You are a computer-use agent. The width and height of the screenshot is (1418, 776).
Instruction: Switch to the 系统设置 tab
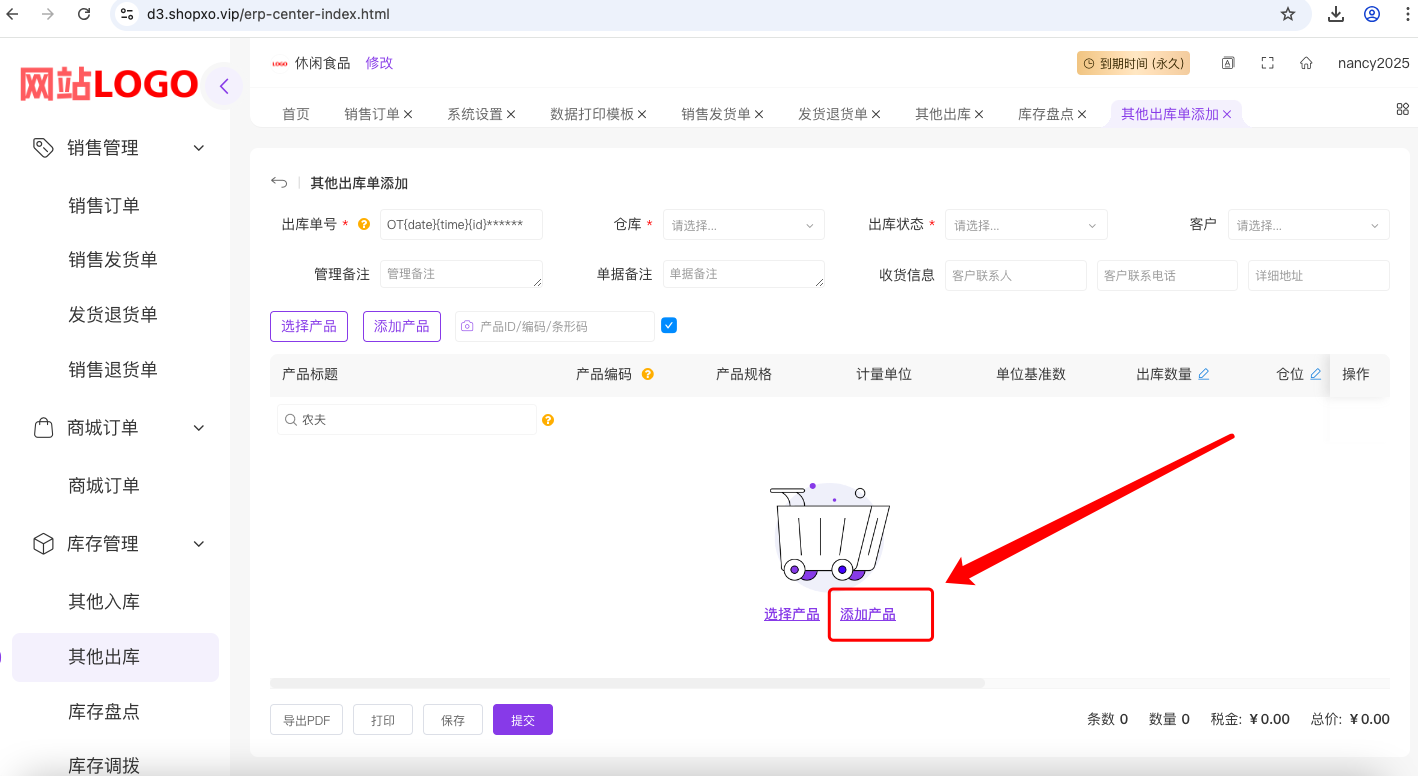475,114
